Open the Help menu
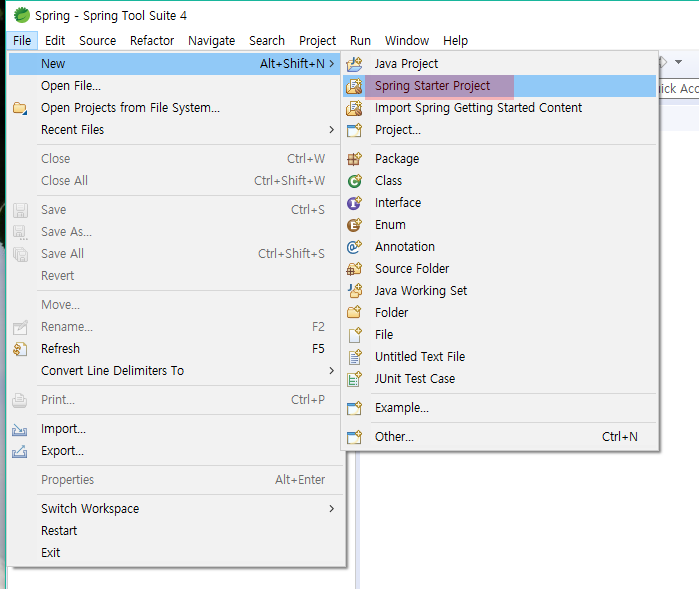 click(455, 41)
